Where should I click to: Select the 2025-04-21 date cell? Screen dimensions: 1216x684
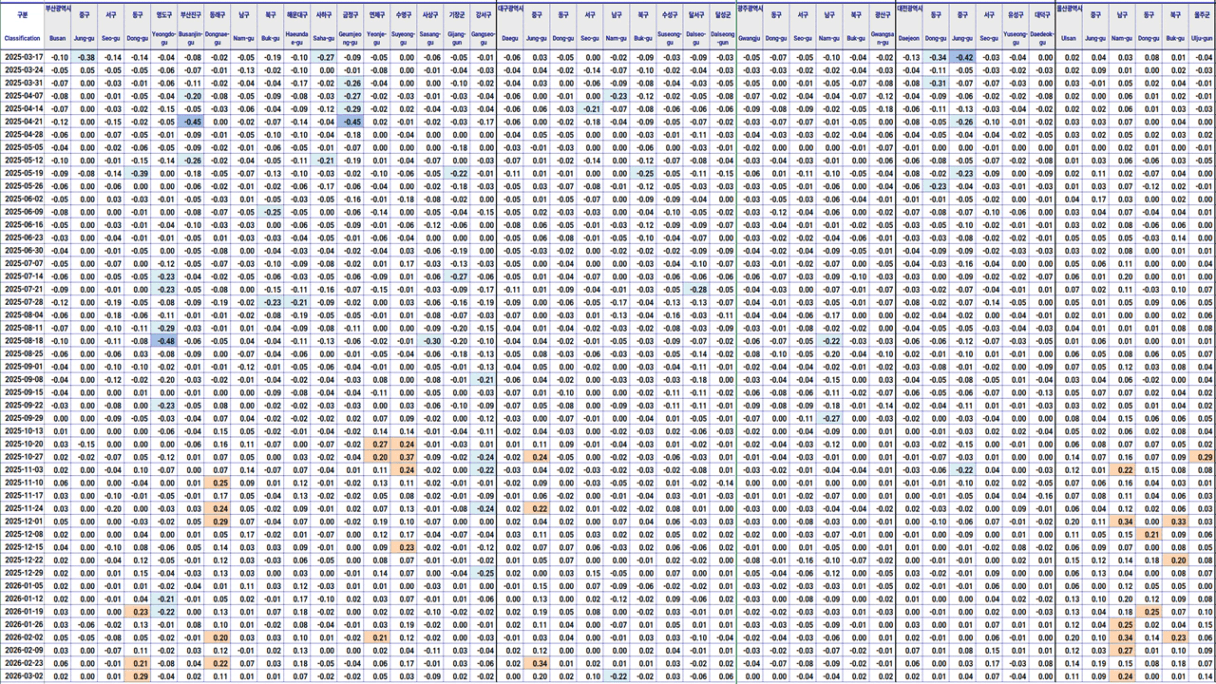(22, 121)
